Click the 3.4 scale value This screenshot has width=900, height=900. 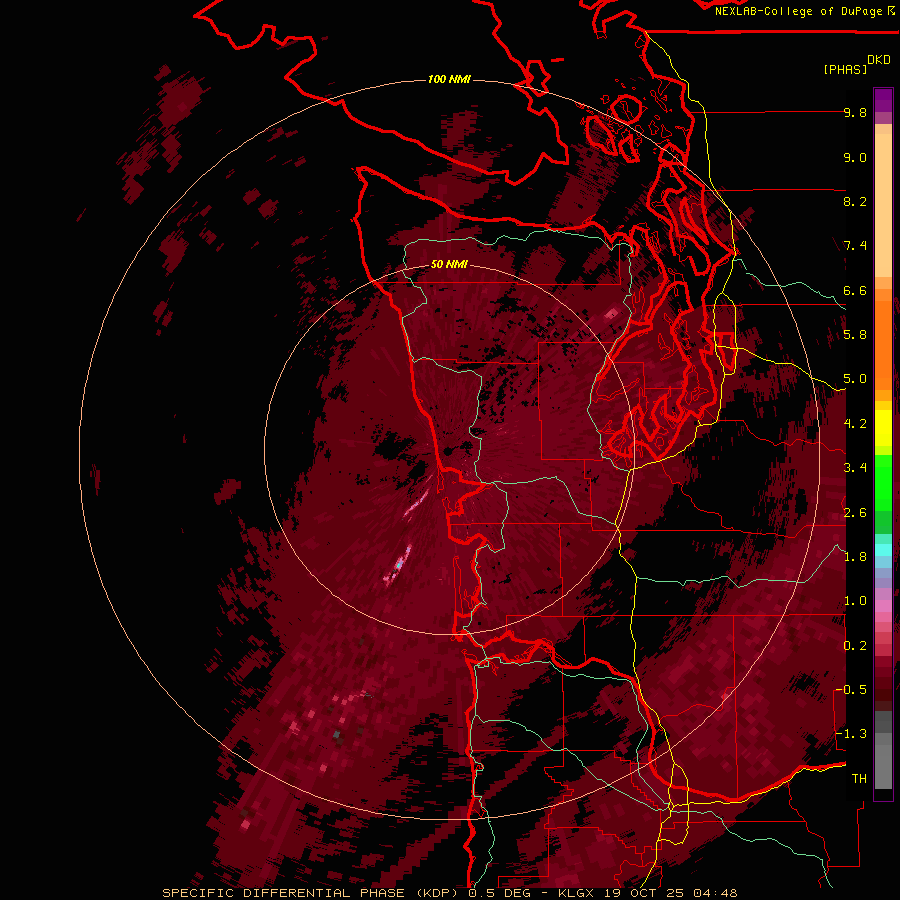[x=855, y=468]
